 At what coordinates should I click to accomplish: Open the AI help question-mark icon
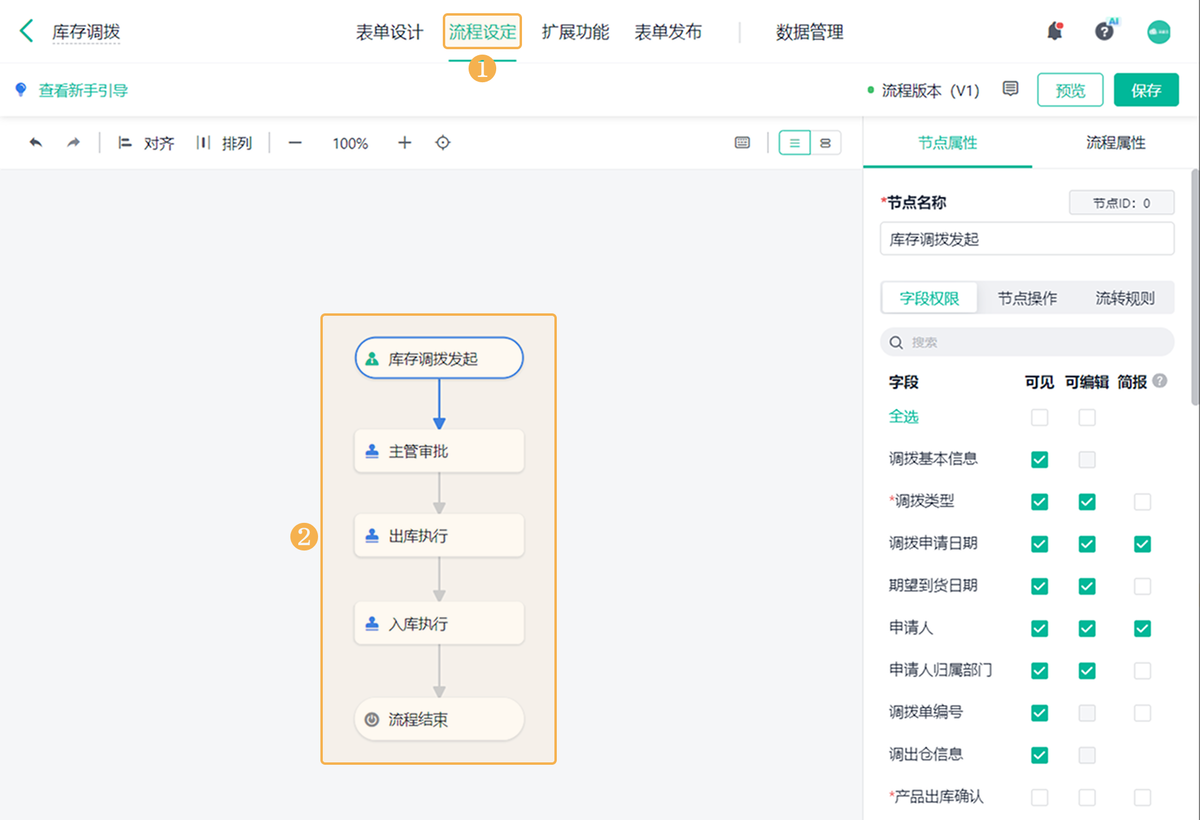1104,32
